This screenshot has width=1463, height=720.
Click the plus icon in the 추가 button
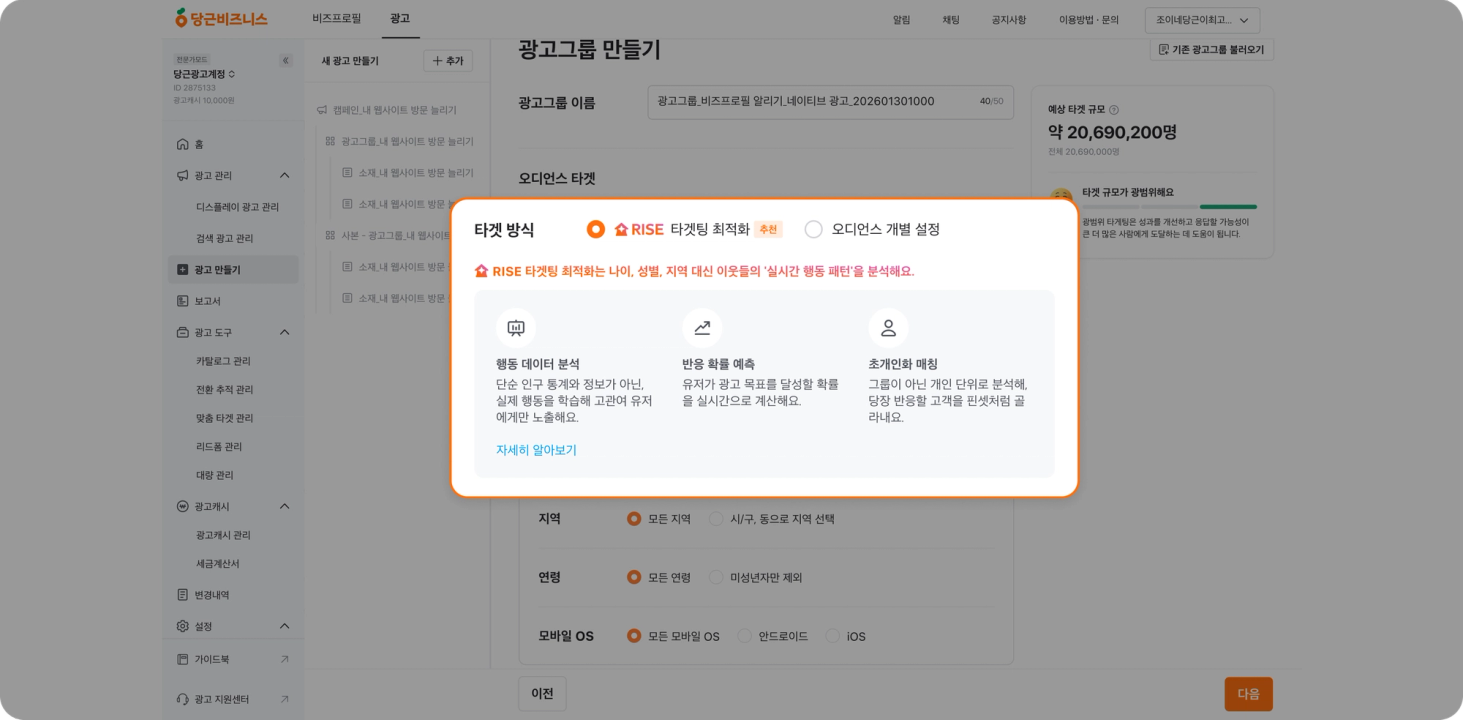point(437,61)
